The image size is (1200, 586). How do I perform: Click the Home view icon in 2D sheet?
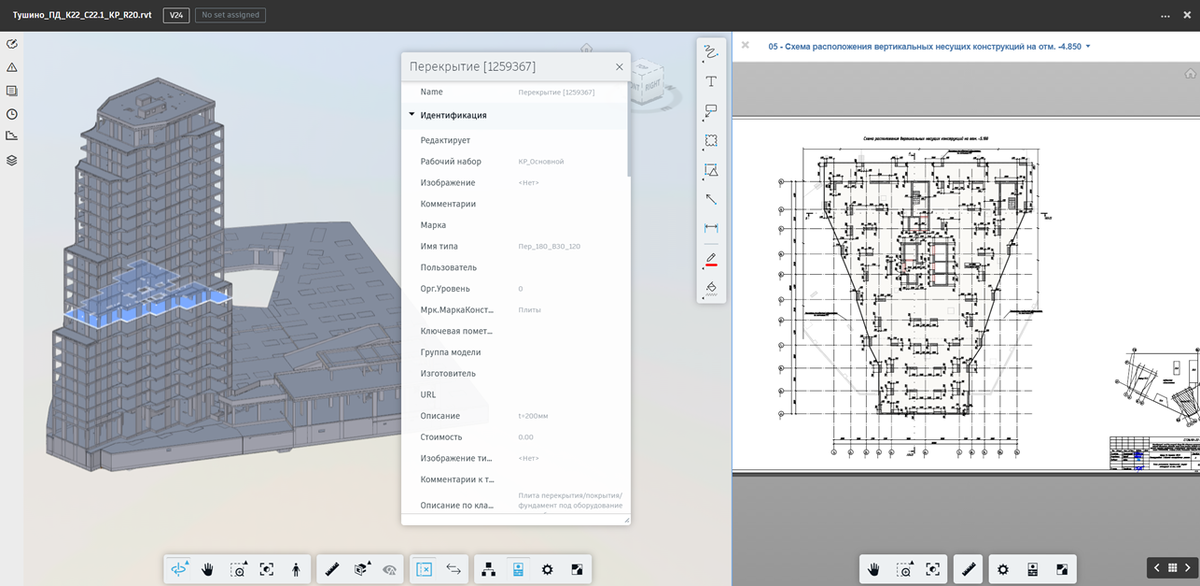[x=1190, y=72]
